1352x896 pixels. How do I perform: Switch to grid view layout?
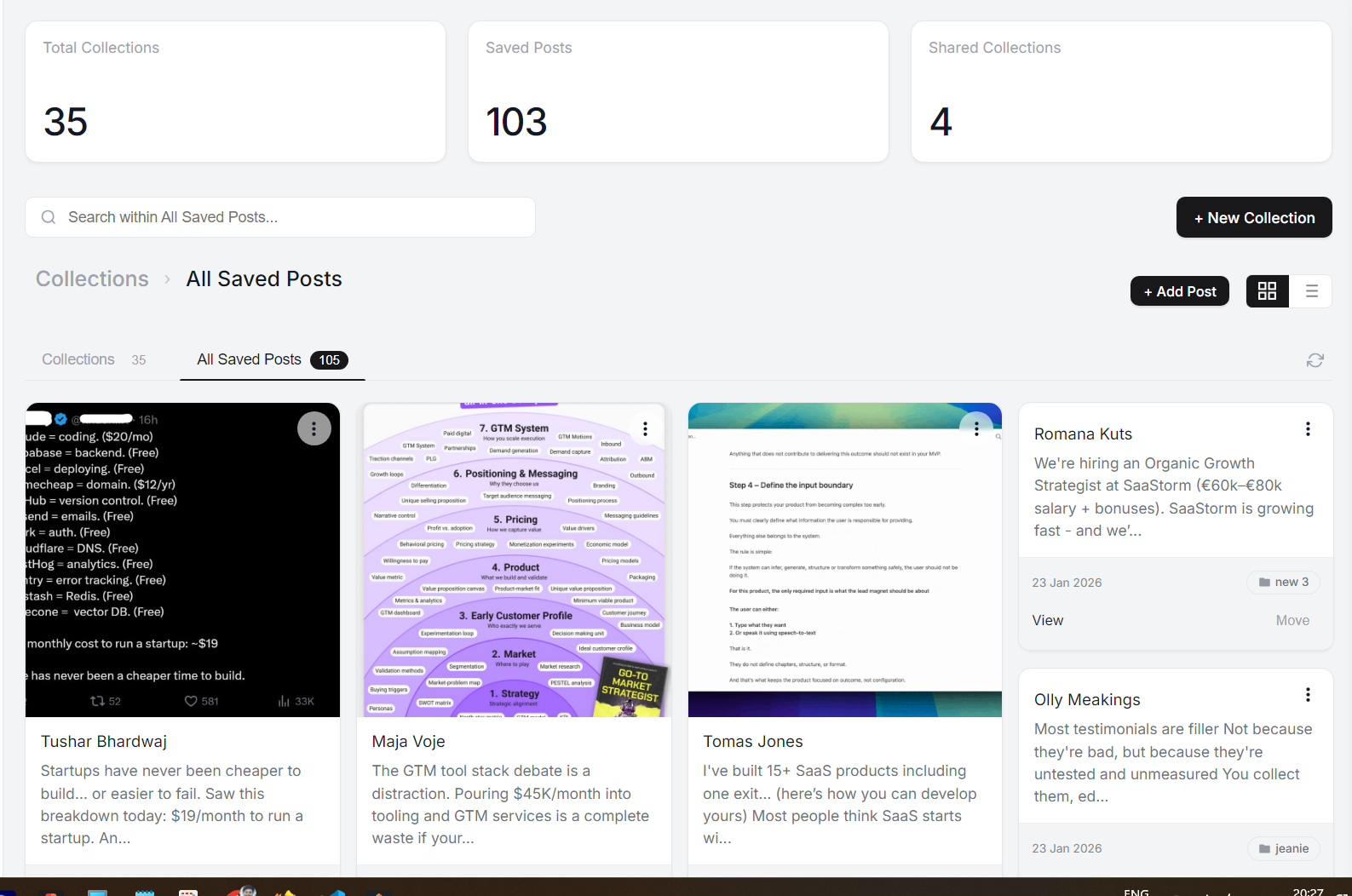point(1267,291)
